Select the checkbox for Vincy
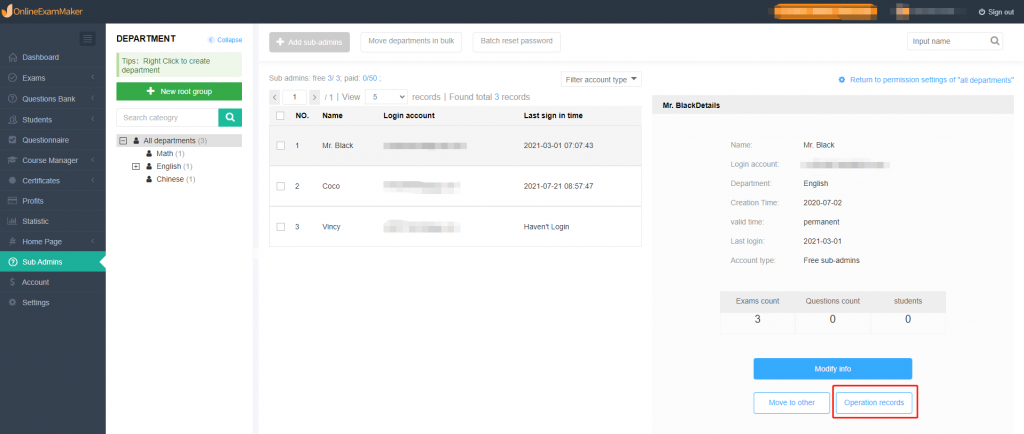1024x434 pixels. tap(280, 227)
